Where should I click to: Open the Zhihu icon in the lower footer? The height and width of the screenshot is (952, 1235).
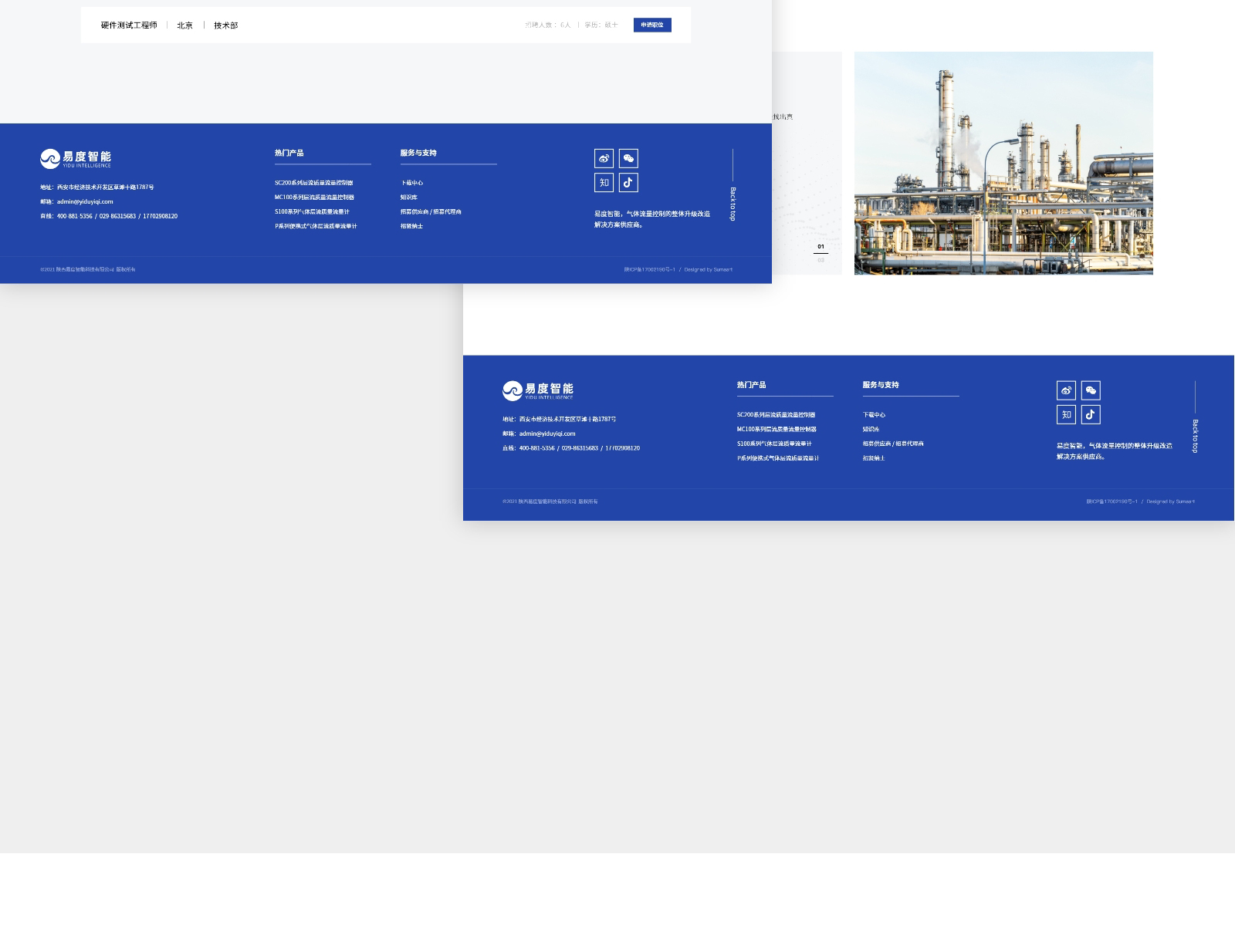coord(1066,415)
